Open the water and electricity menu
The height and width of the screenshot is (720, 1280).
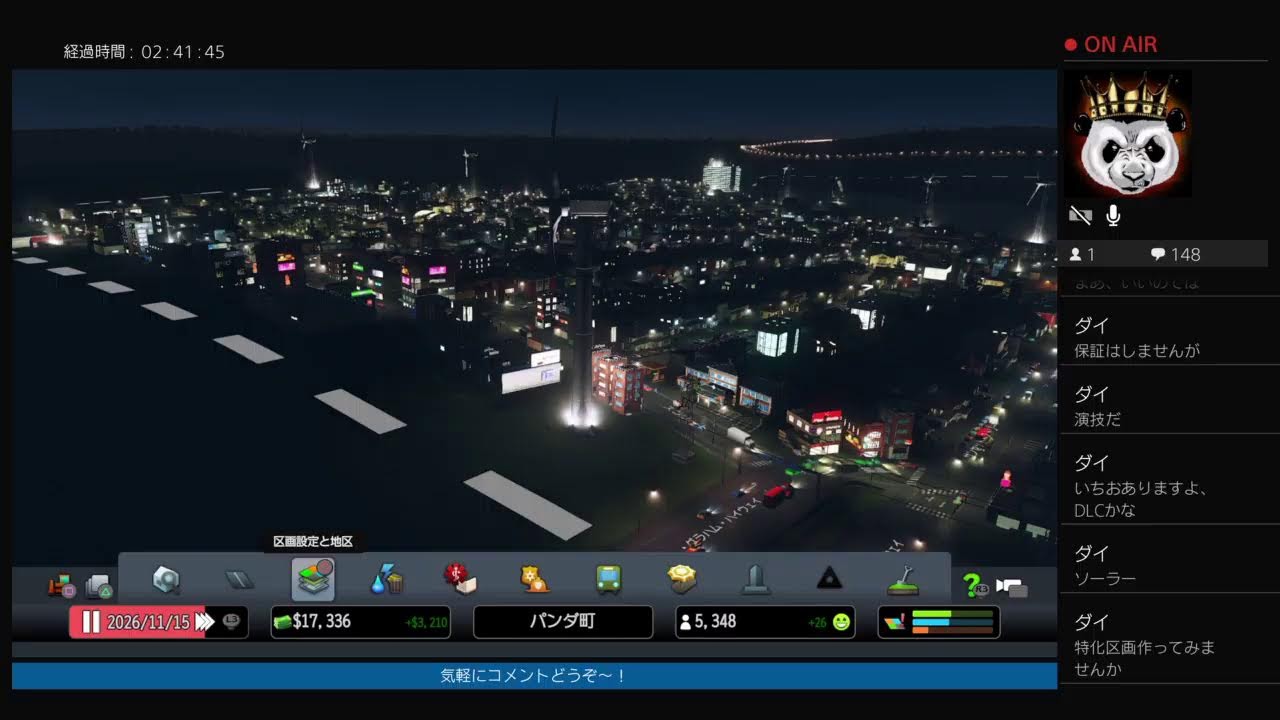point(386,579)
